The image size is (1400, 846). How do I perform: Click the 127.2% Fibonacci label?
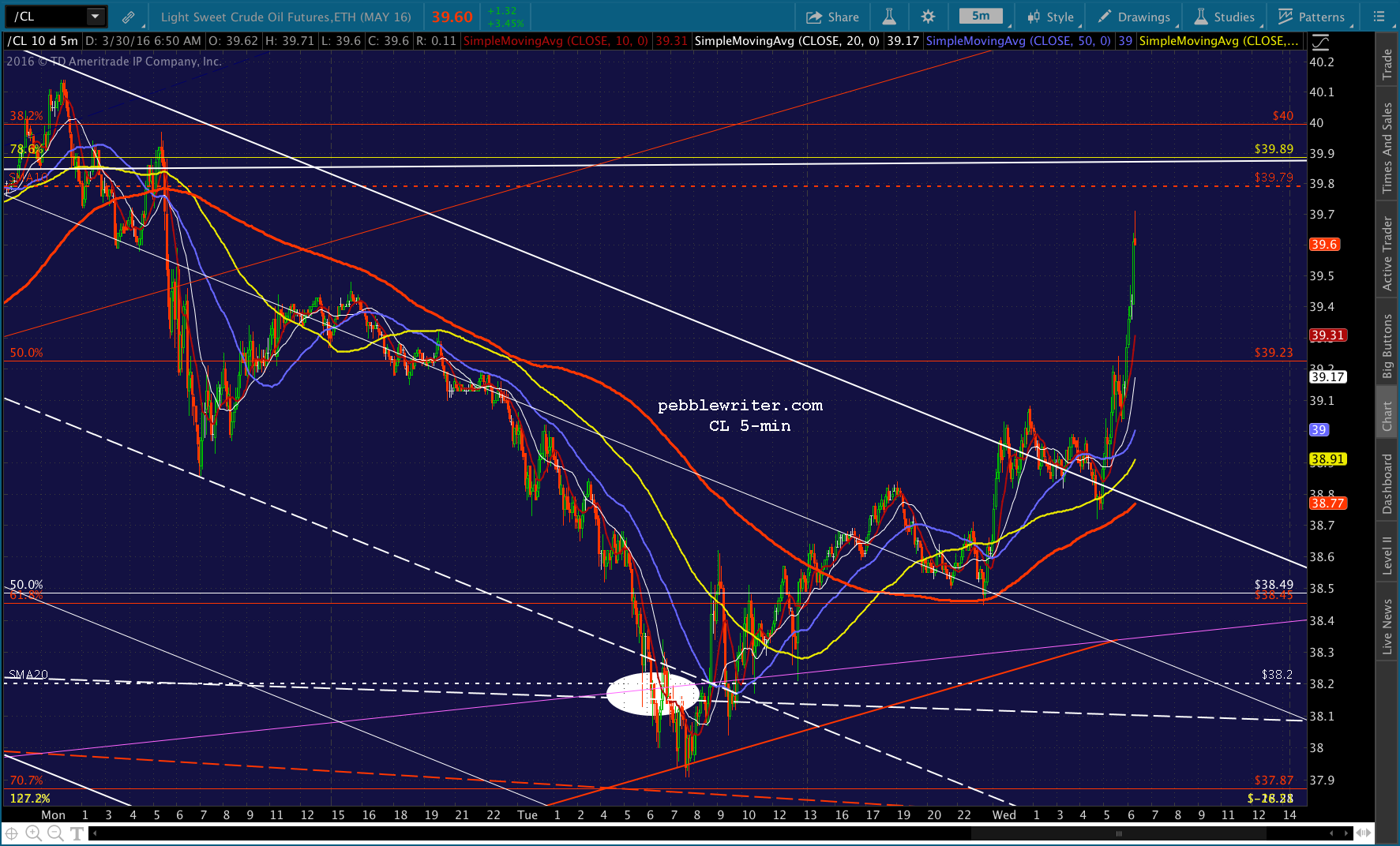tap(30, 799)
